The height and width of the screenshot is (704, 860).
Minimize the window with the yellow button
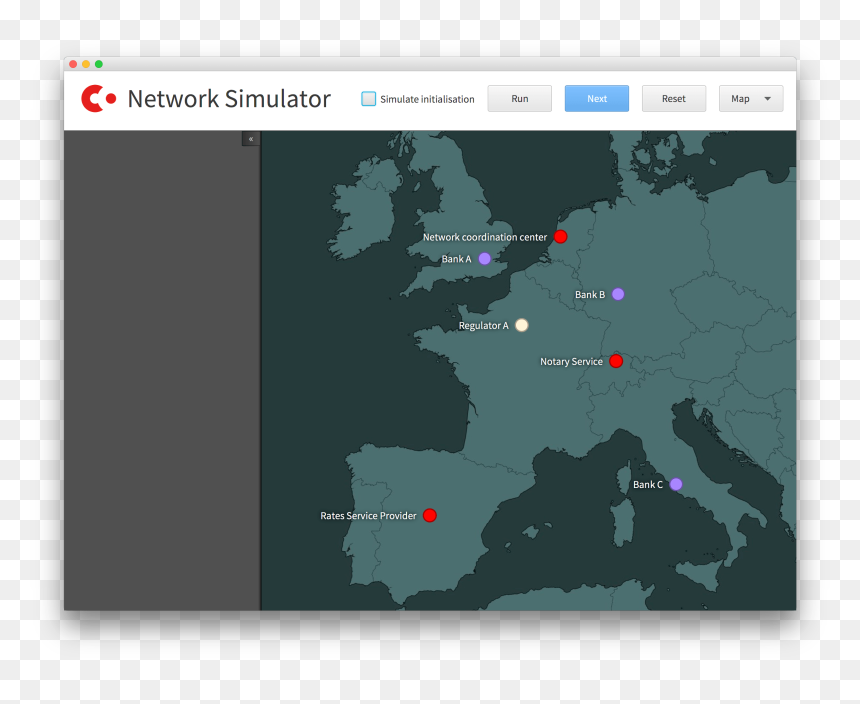click(86, 64)
